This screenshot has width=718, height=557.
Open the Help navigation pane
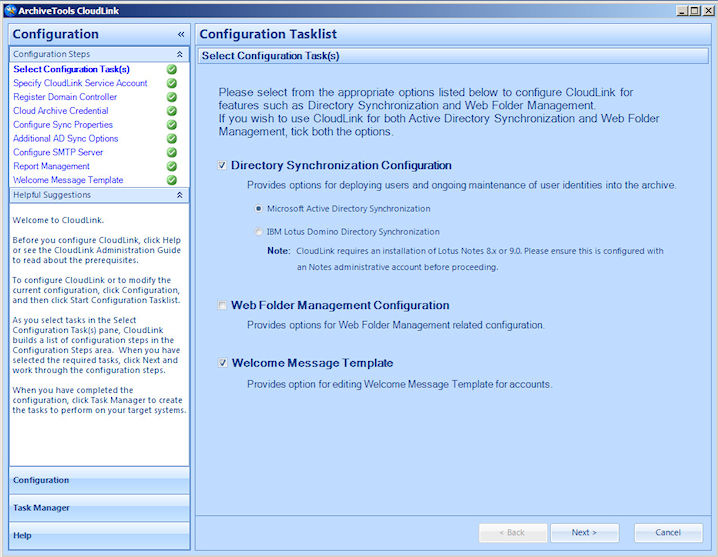pos(99,535)
